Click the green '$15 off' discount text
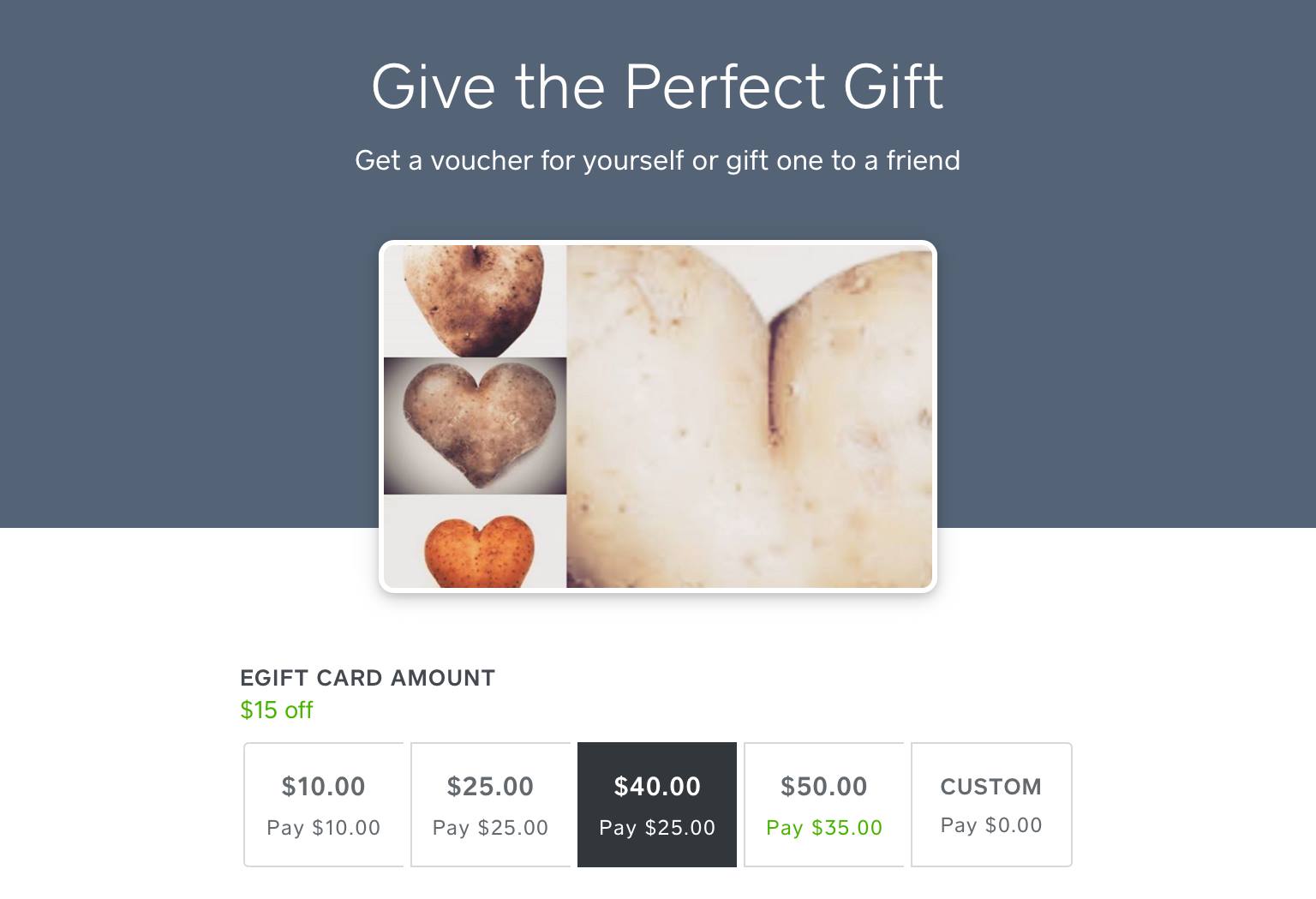The height and width of the screenshot is (899, 1316). click(277, 710)
